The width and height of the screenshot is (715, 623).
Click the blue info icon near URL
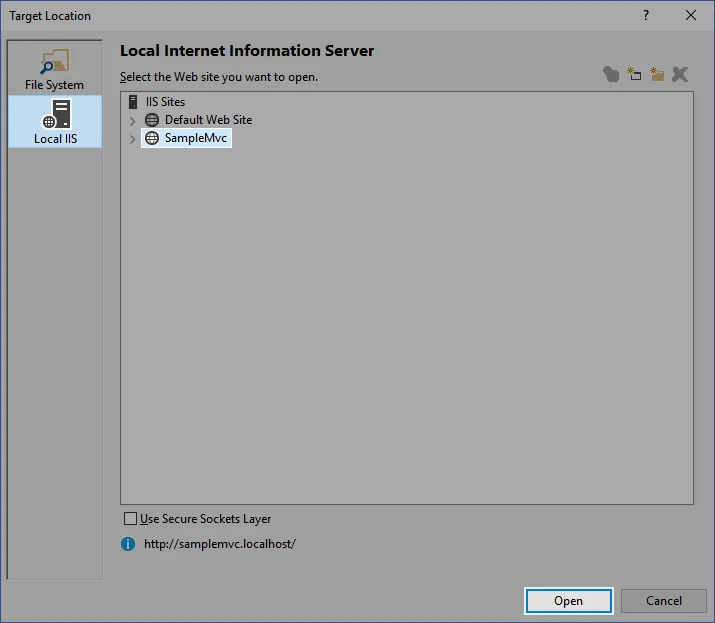click(128, 544)
